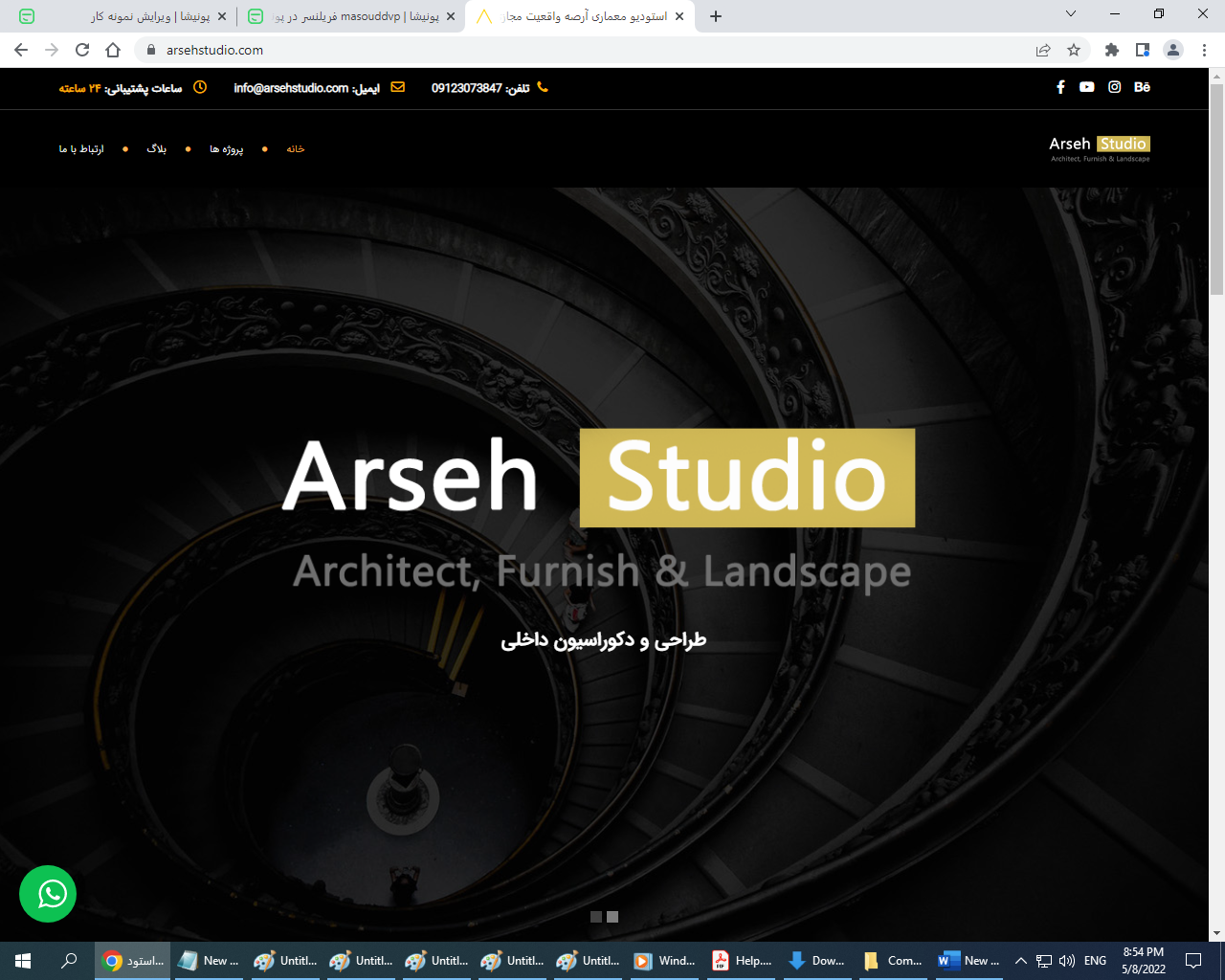Open the Notepad New taskbar item
Screen dimensions: 1225x980
(209, 961)
